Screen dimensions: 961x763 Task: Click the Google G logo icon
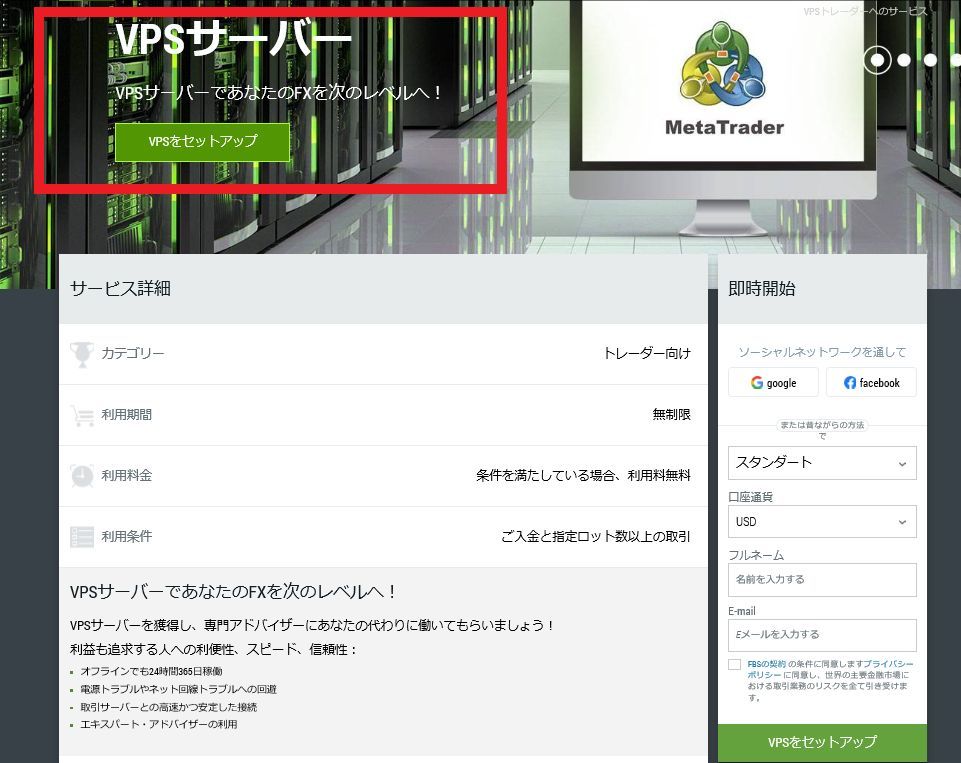pos(757,382)
